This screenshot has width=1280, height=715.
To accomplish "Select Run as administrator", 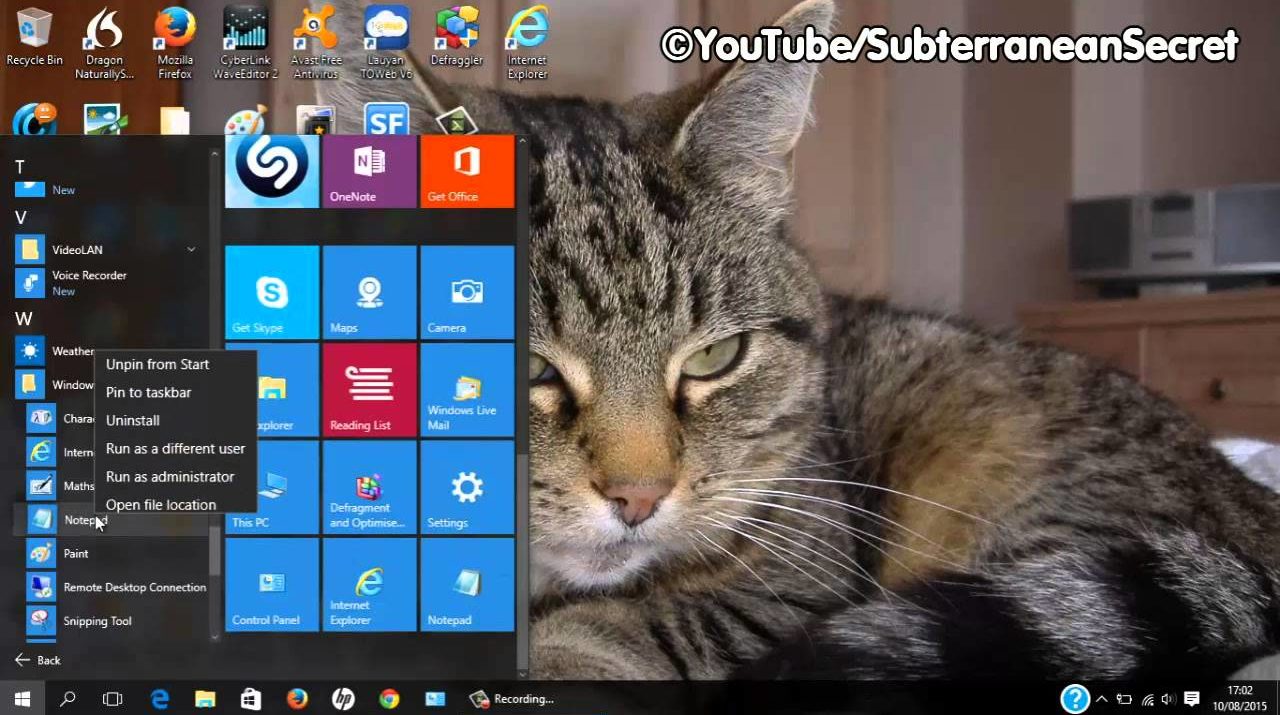I will coord(170,477).
